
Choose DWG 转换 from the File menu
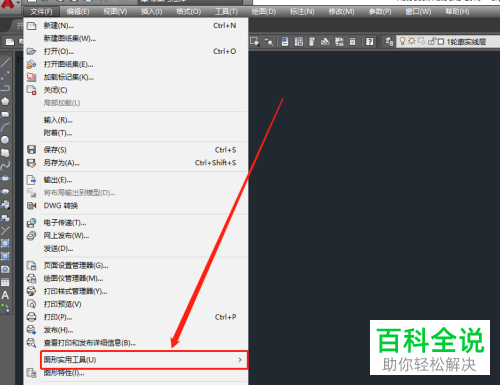pos(136,206)
